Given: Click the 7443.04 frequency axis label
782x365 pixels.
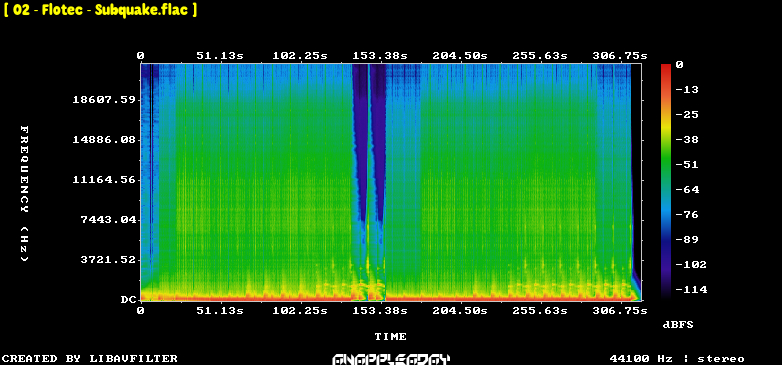Looking at the screenshot, I should click(x=108, y=219).
